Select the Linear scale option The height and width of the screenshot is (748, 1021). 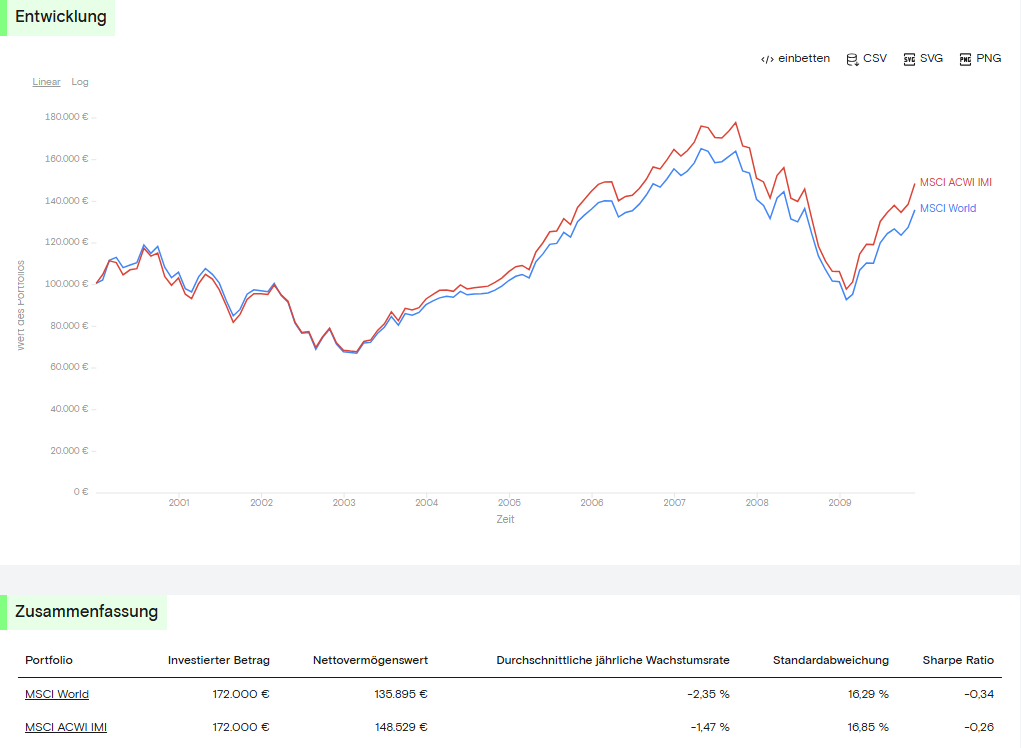tap(46, 82)
